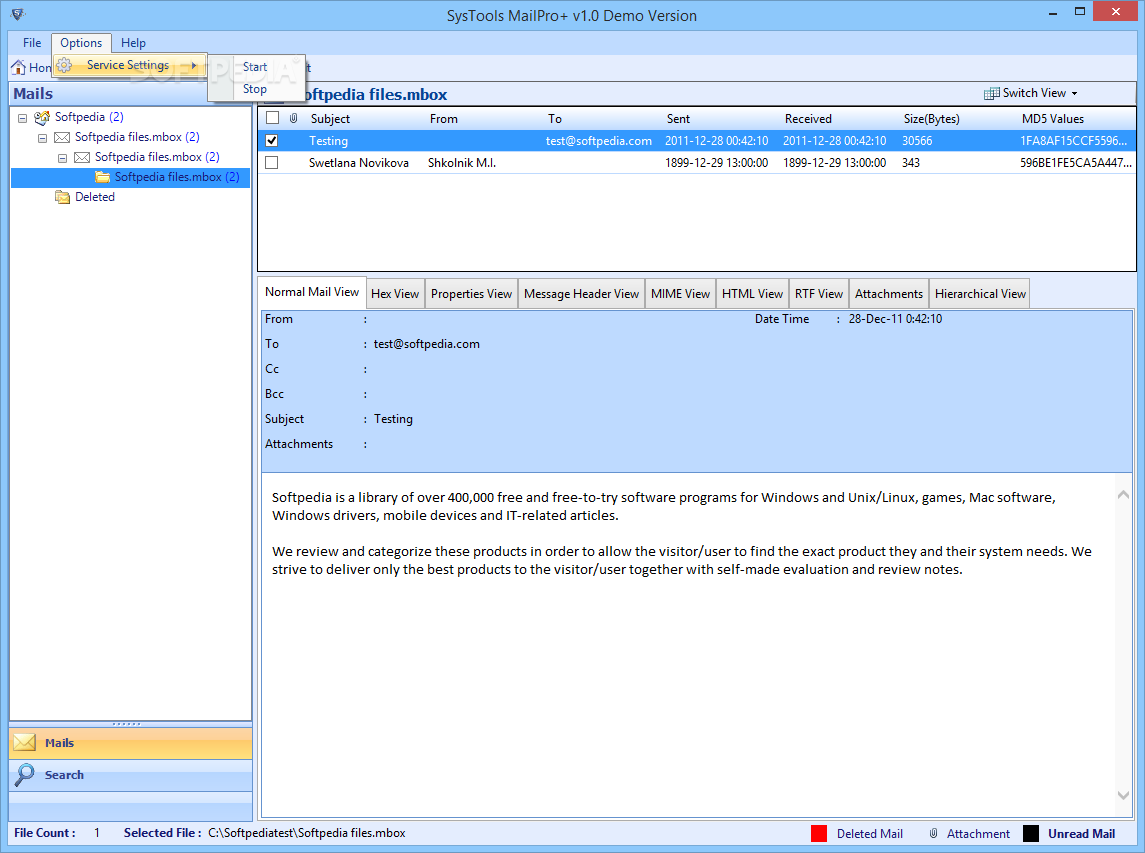The width and height of the screenshot is (1145, 853).
Task: Click the envelope icon of the first-level Softpedia files.mbox
Action: [x=62, y=137]
